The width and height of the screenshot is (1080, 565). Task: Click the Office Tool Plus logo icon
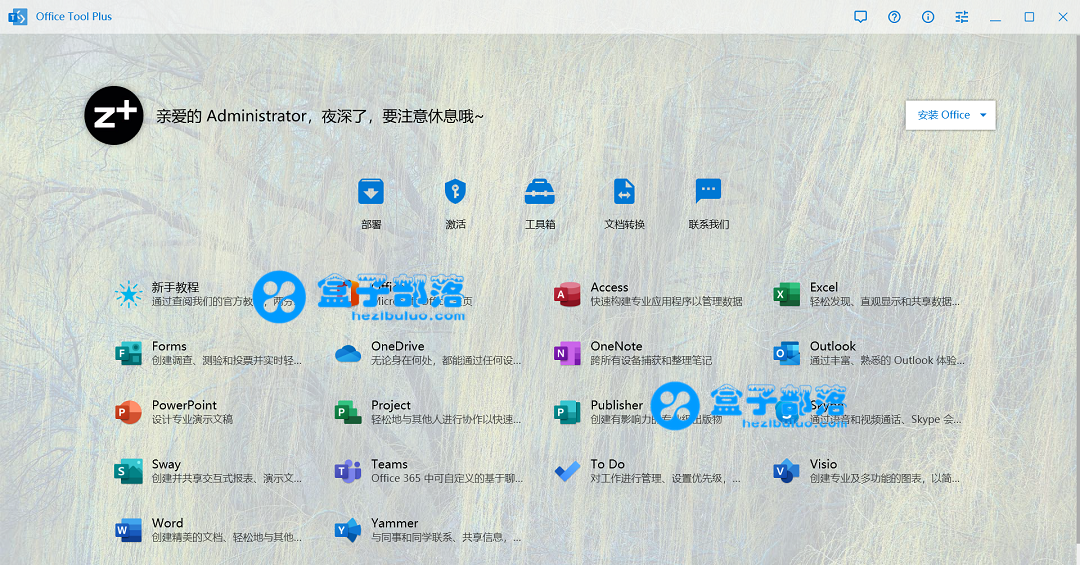click(x=17, y=17)
